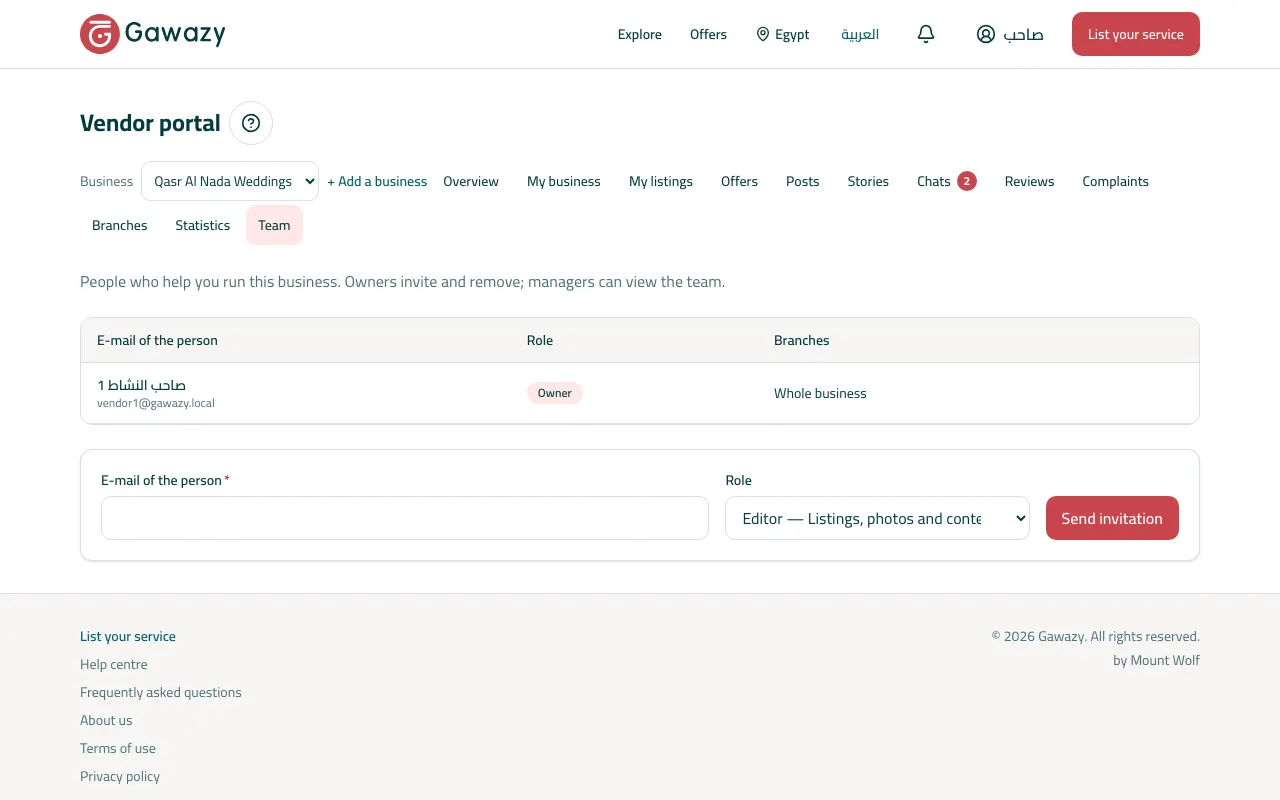1280x800 pixels.
Task: Go to the My listings tab
Action: click(661, 181)
